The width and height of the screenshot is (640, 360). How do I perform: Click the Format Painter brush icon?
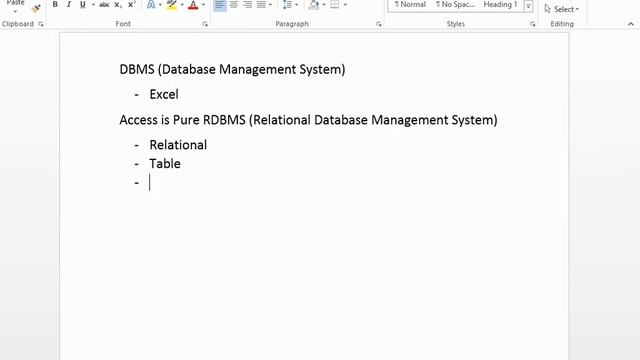tap(36, 8)
